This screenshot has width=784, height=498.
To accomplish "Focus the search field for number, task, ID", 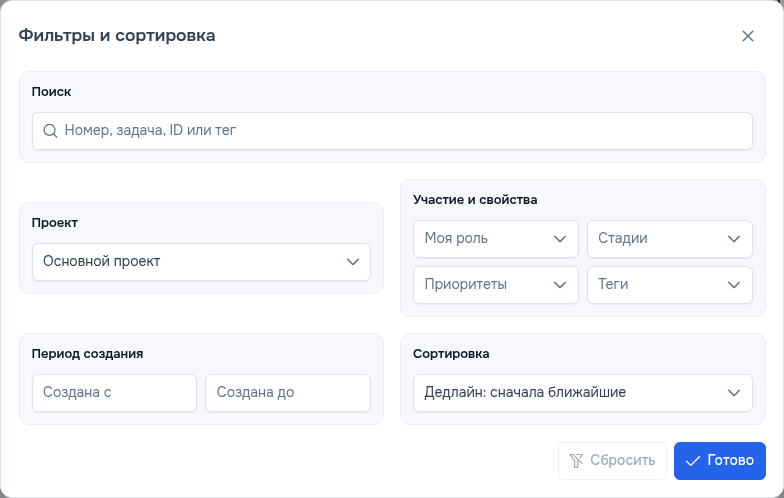I will [392, 131].
